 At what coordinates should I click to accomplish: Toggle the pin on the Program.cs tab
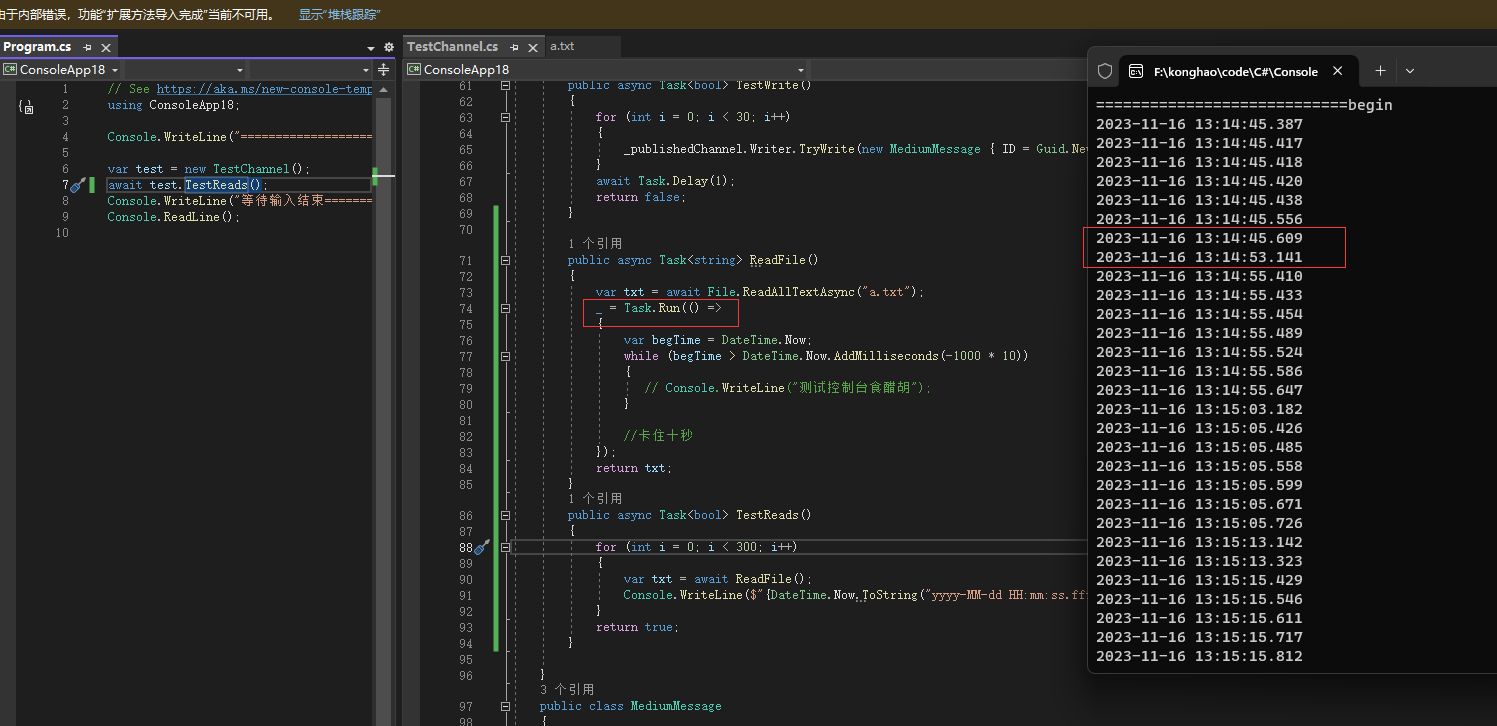(89, 46)
